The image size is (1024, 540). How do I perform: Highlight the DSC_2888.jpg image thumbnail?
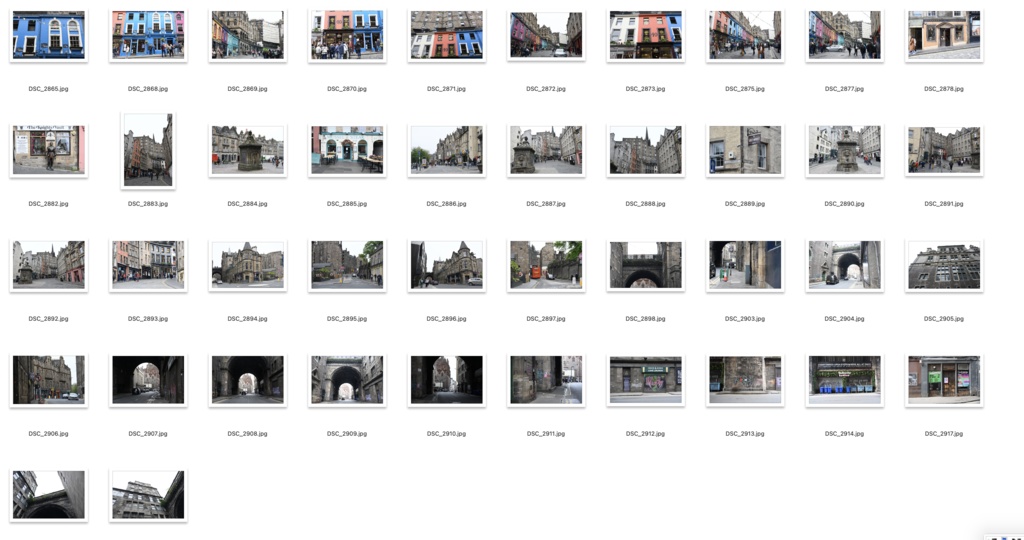(645, 150)
